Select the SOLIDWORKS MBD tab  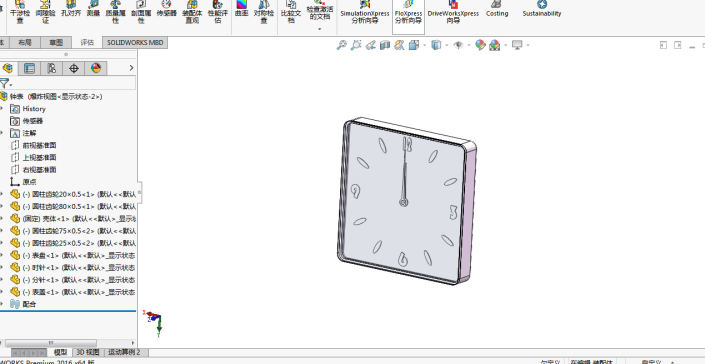135,43
